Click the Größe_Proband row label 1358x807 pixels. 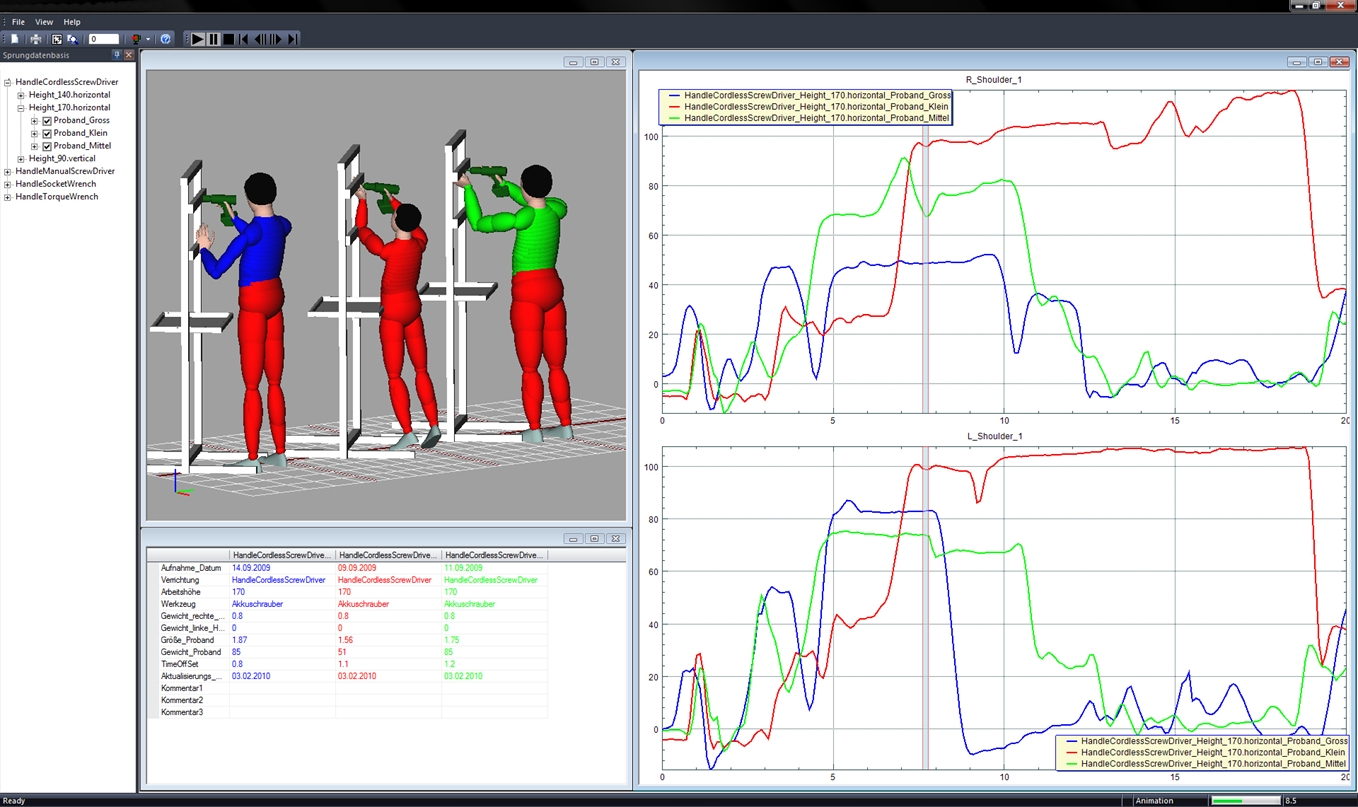point(187,640)
